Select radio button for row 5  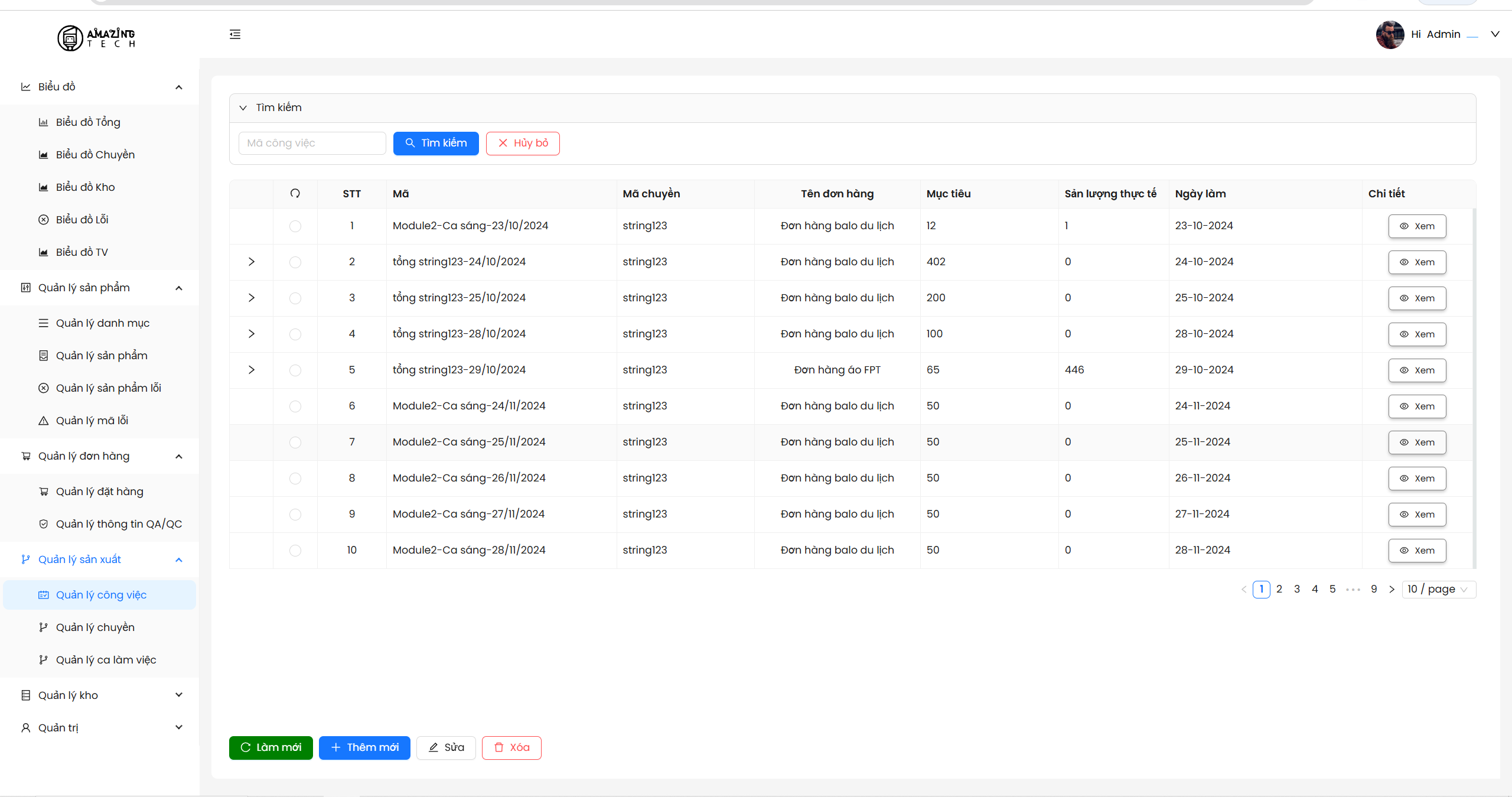[x=295, y=370]
